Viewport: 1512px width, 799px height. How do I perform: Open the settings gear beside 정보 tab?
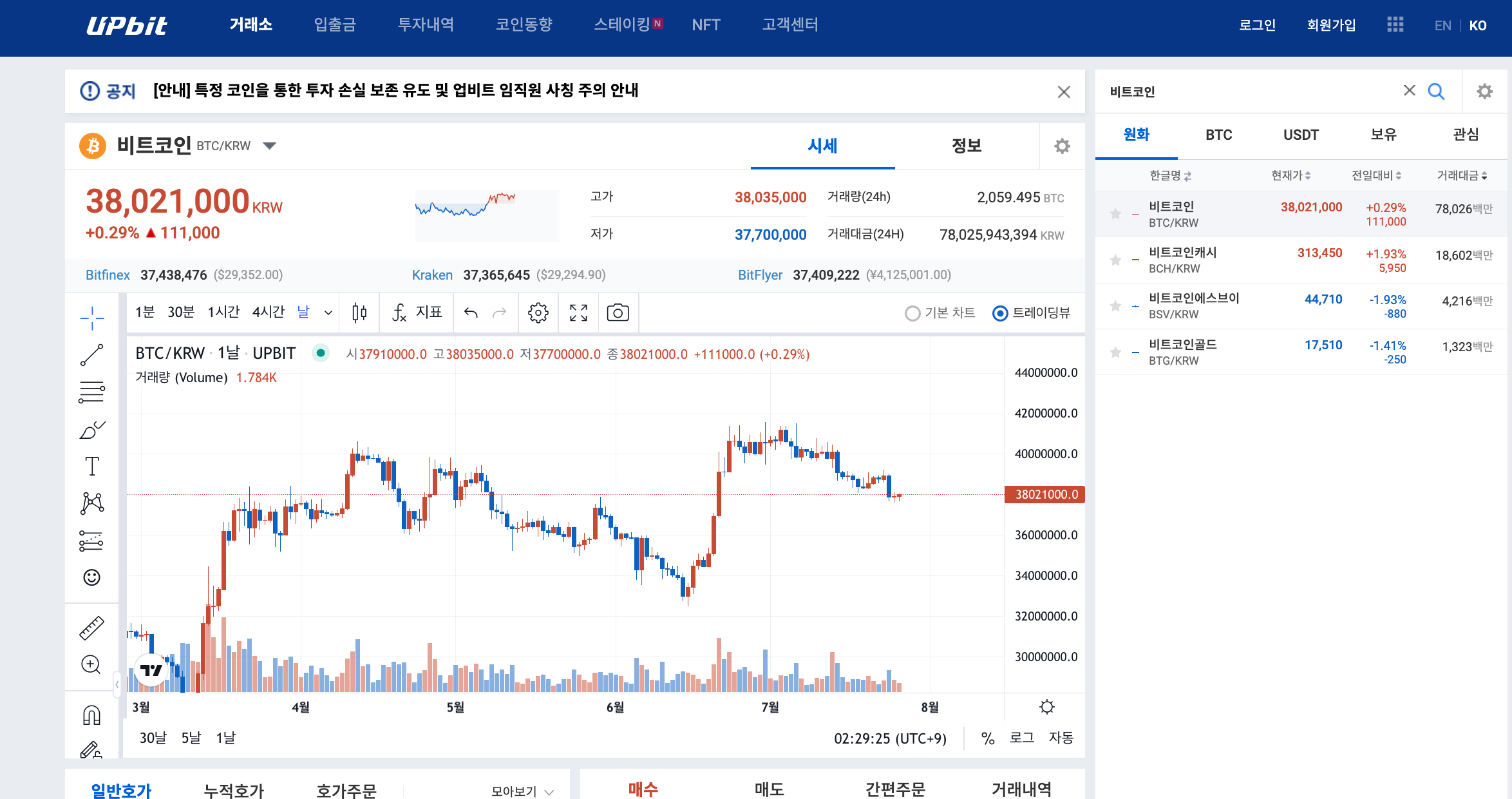[x=1063, y=146]
